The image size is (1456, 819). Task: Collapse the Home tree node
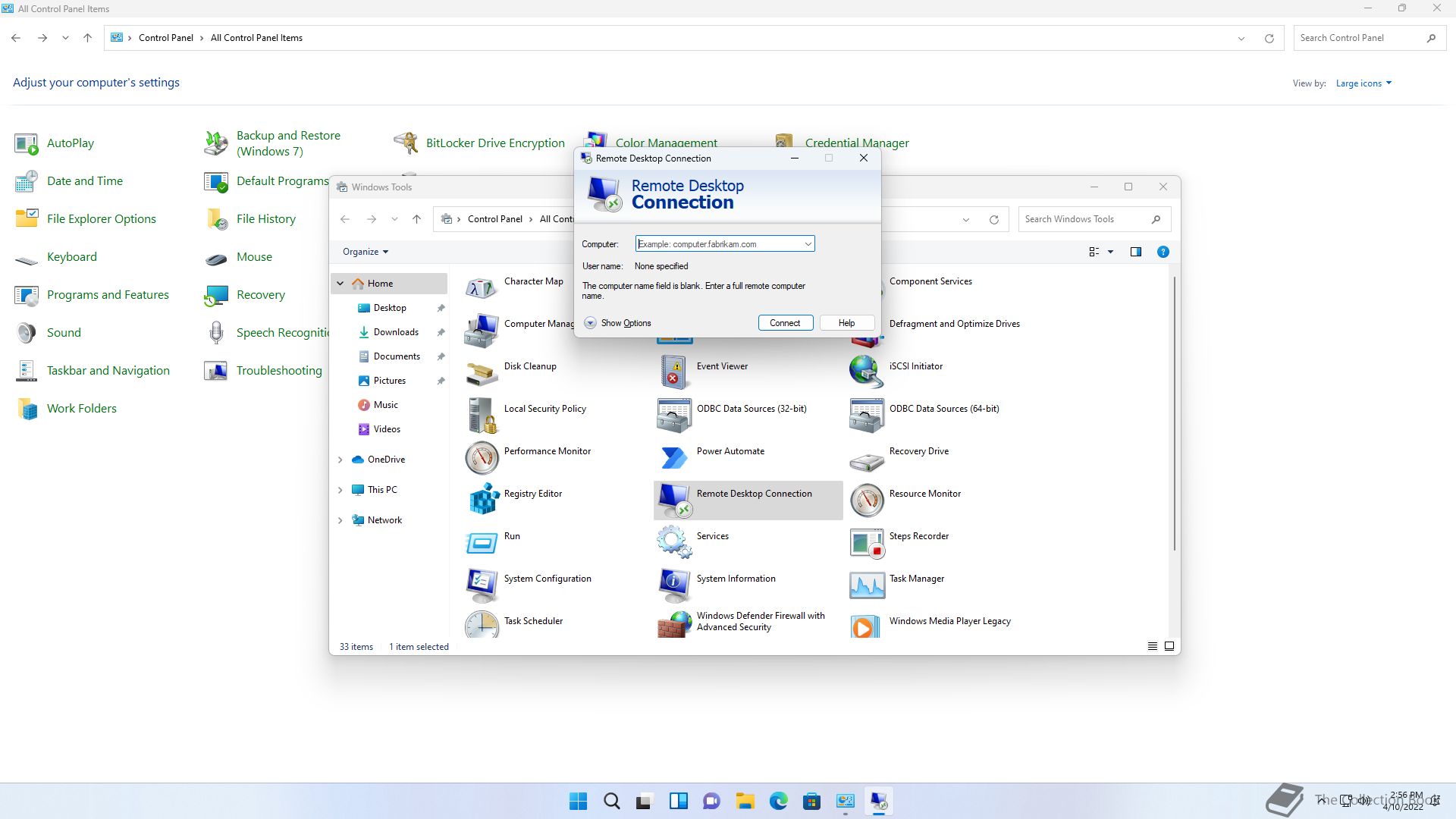[x=340, y=284]
